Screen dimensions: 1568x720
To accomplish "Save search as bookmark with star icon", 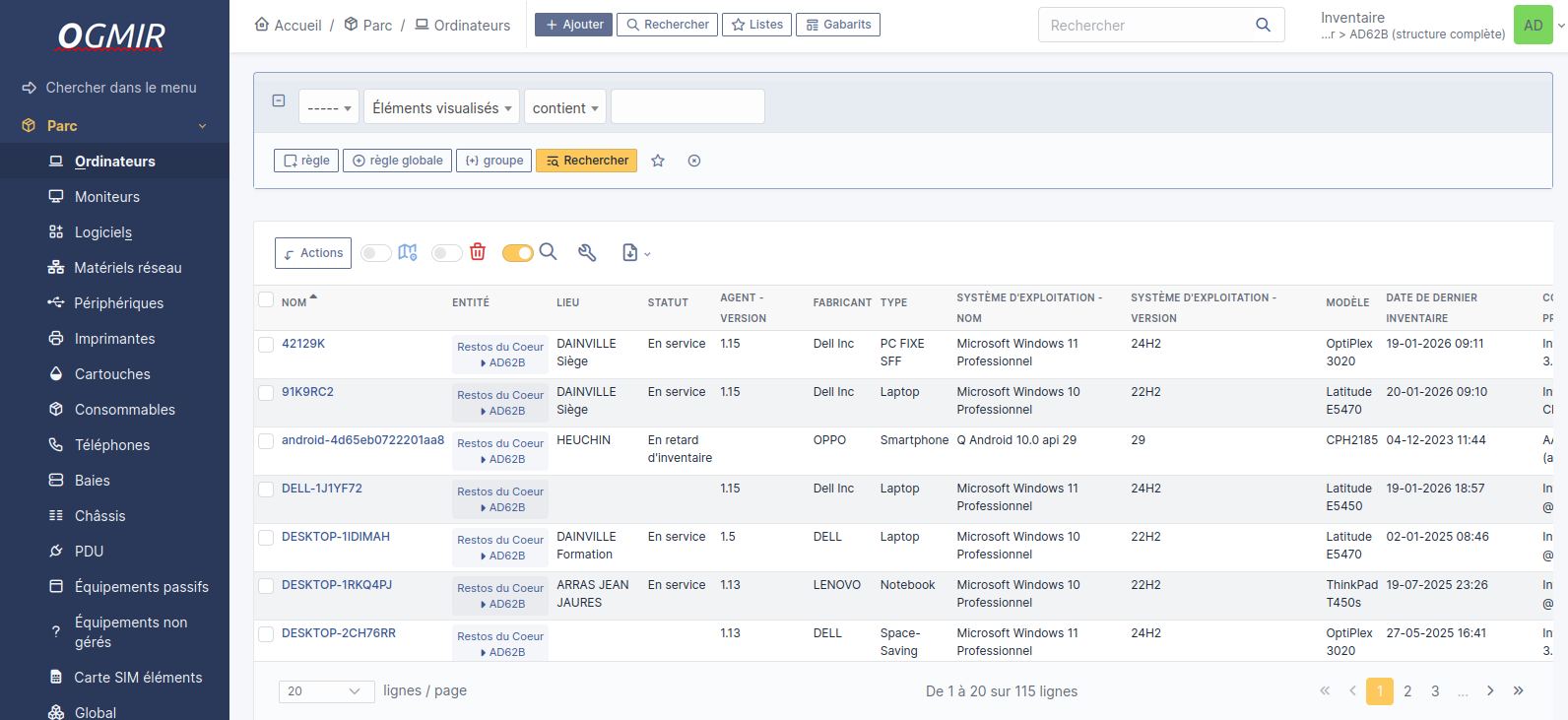I will (x=658, y=161).
